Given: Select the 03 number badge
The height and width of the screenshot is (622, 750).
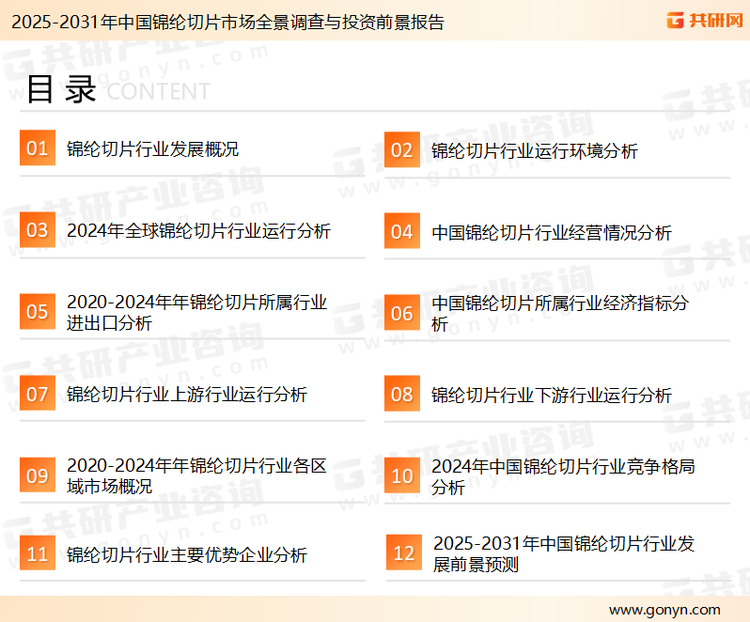Looking at the screenshot, I should click(x=37, y=231).
